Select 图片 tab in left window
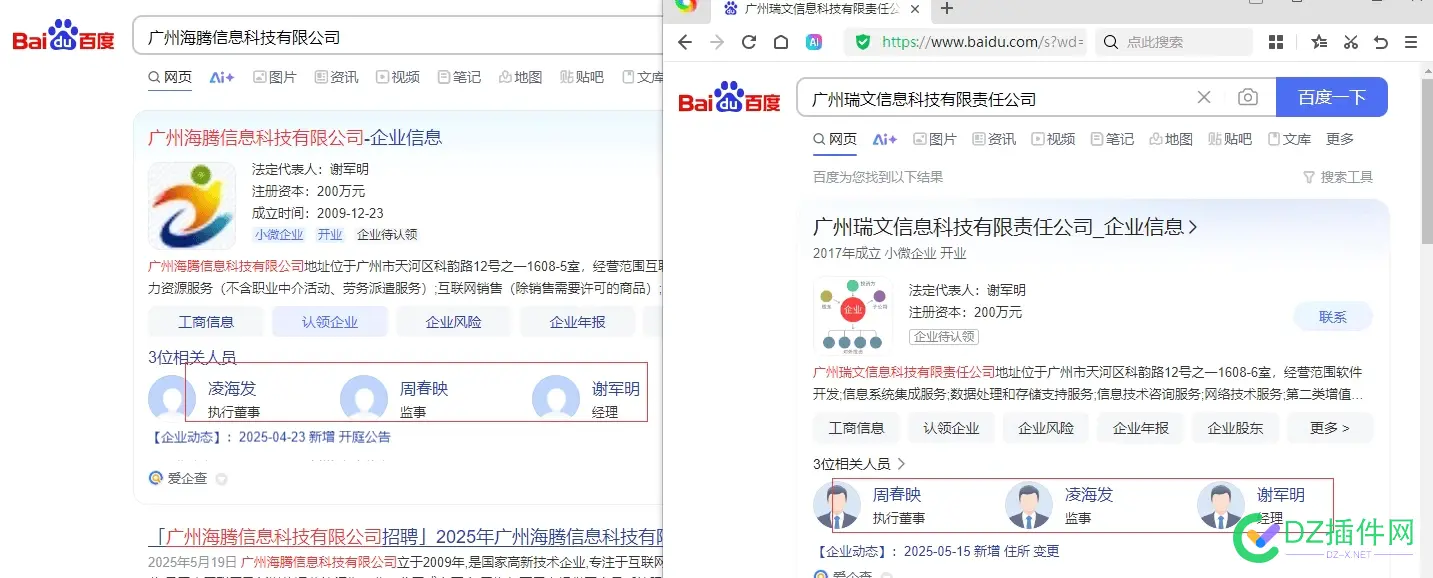Viewport: 1433px width, 578px height. (275, 77)
